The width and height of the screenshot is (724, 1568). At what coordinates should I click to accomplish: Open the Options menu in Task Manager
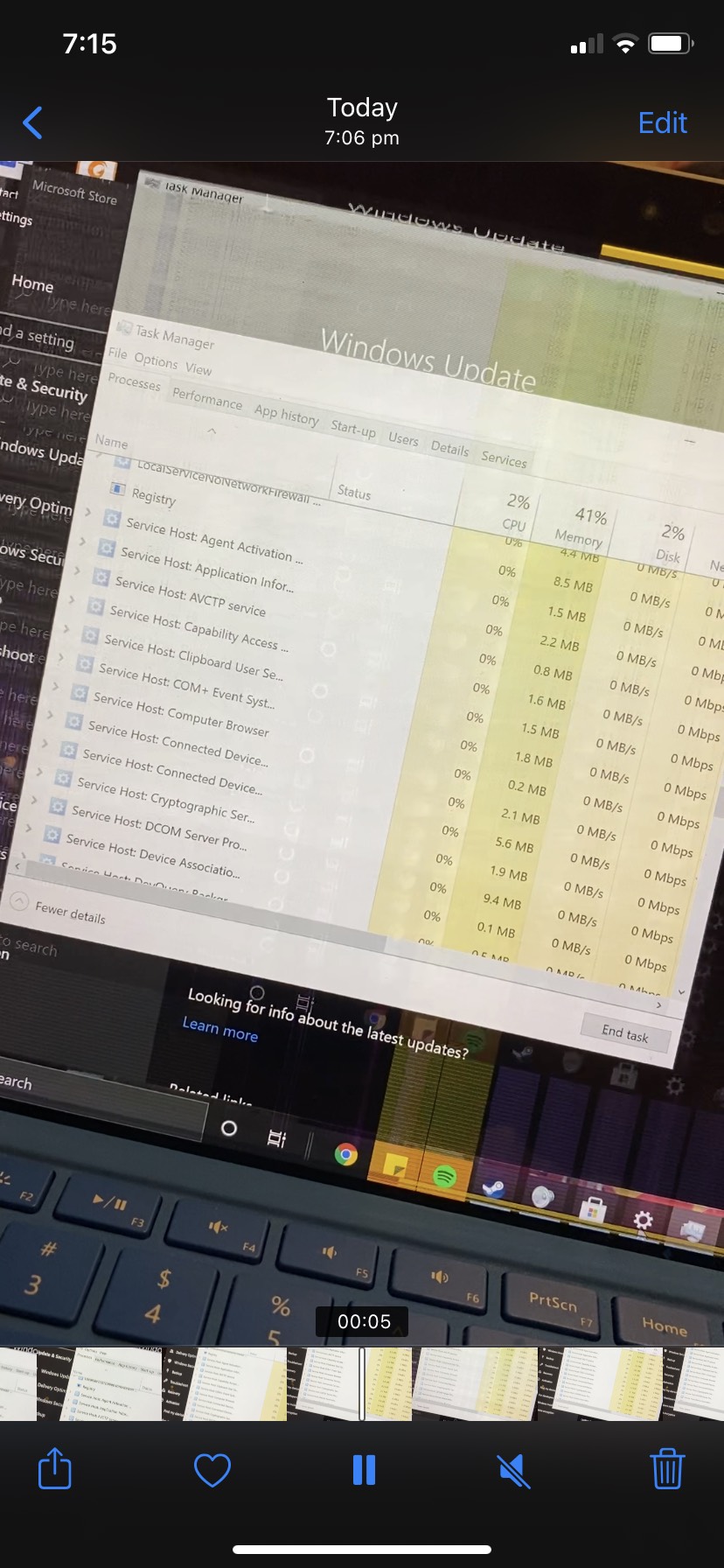click(156, 360)
